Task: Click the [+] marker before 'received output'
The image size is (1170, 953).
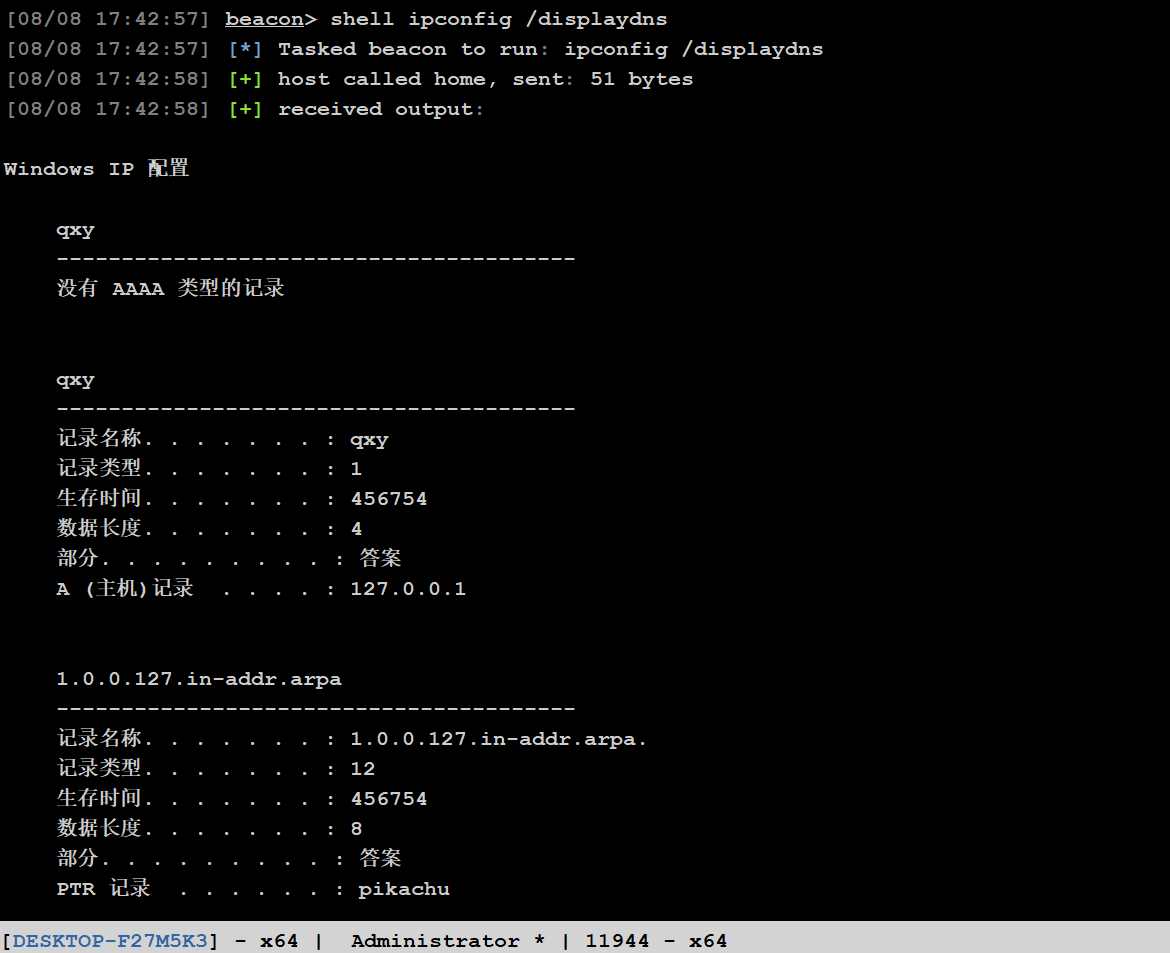Action: (x=245, y=109)
